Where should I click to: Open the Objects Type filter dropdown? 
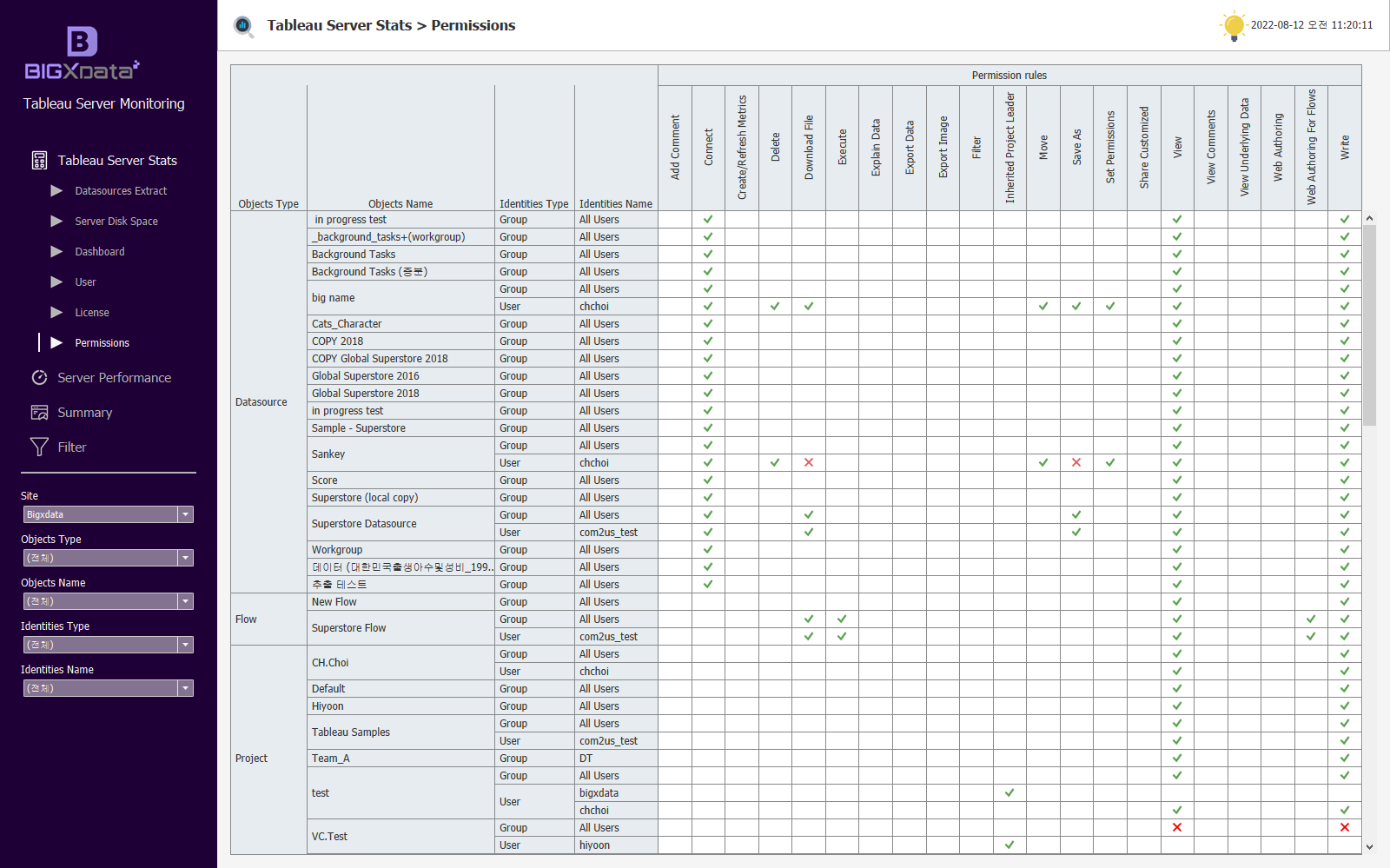coord(108,558)
